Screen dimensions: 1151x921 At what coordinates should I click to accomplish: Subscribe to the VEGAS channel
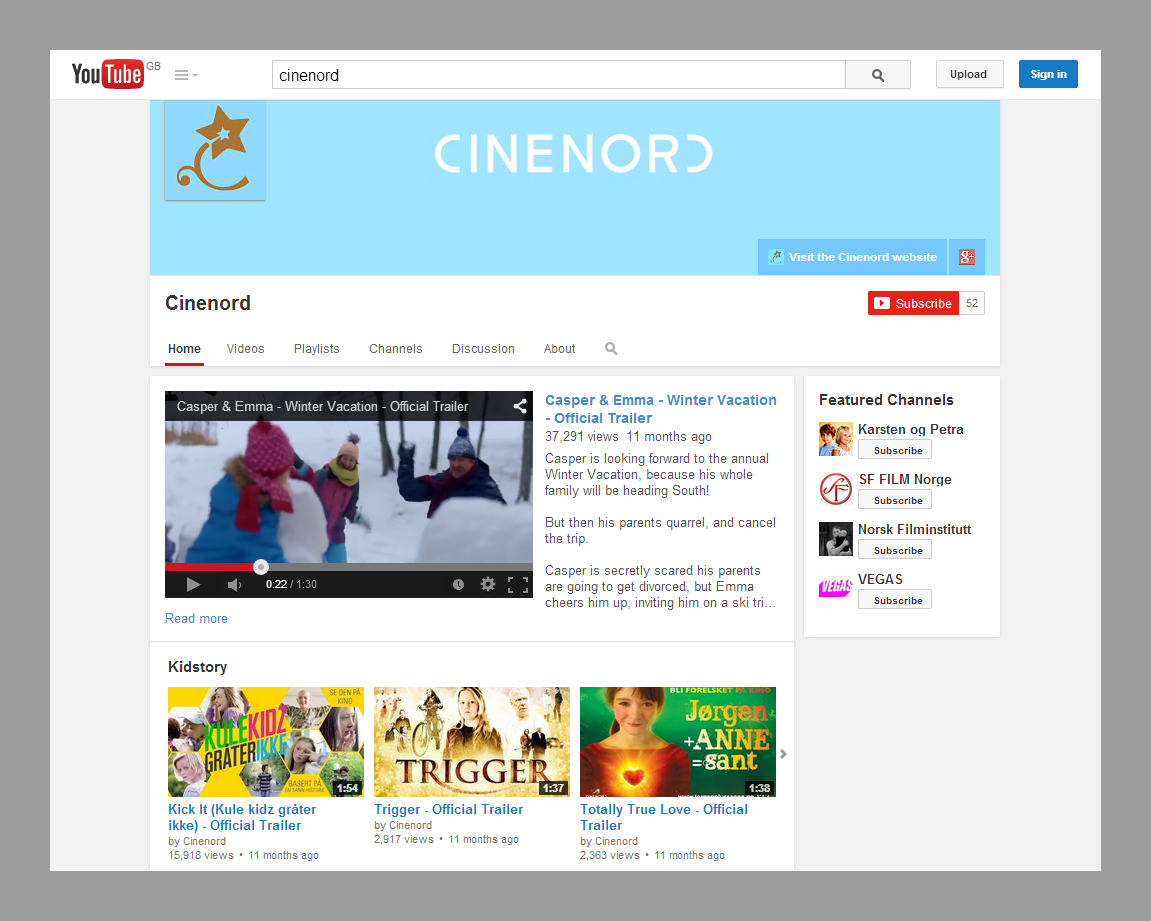pyautogui.click(x=895, y=600)
